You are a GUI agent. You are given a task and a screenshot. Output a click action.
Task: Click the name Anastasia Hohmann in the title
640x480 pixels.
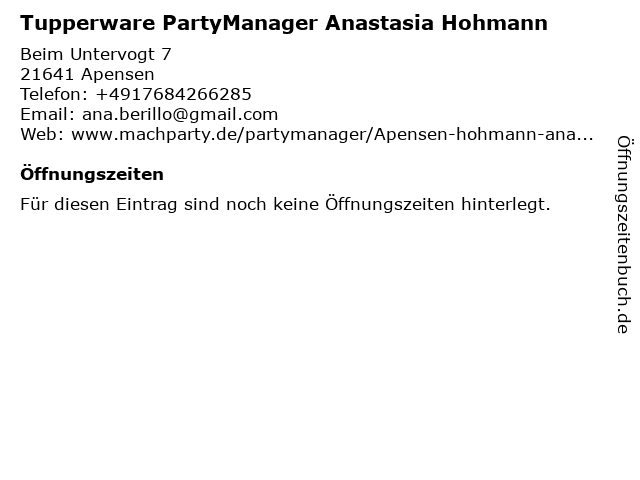pos(436,23)
